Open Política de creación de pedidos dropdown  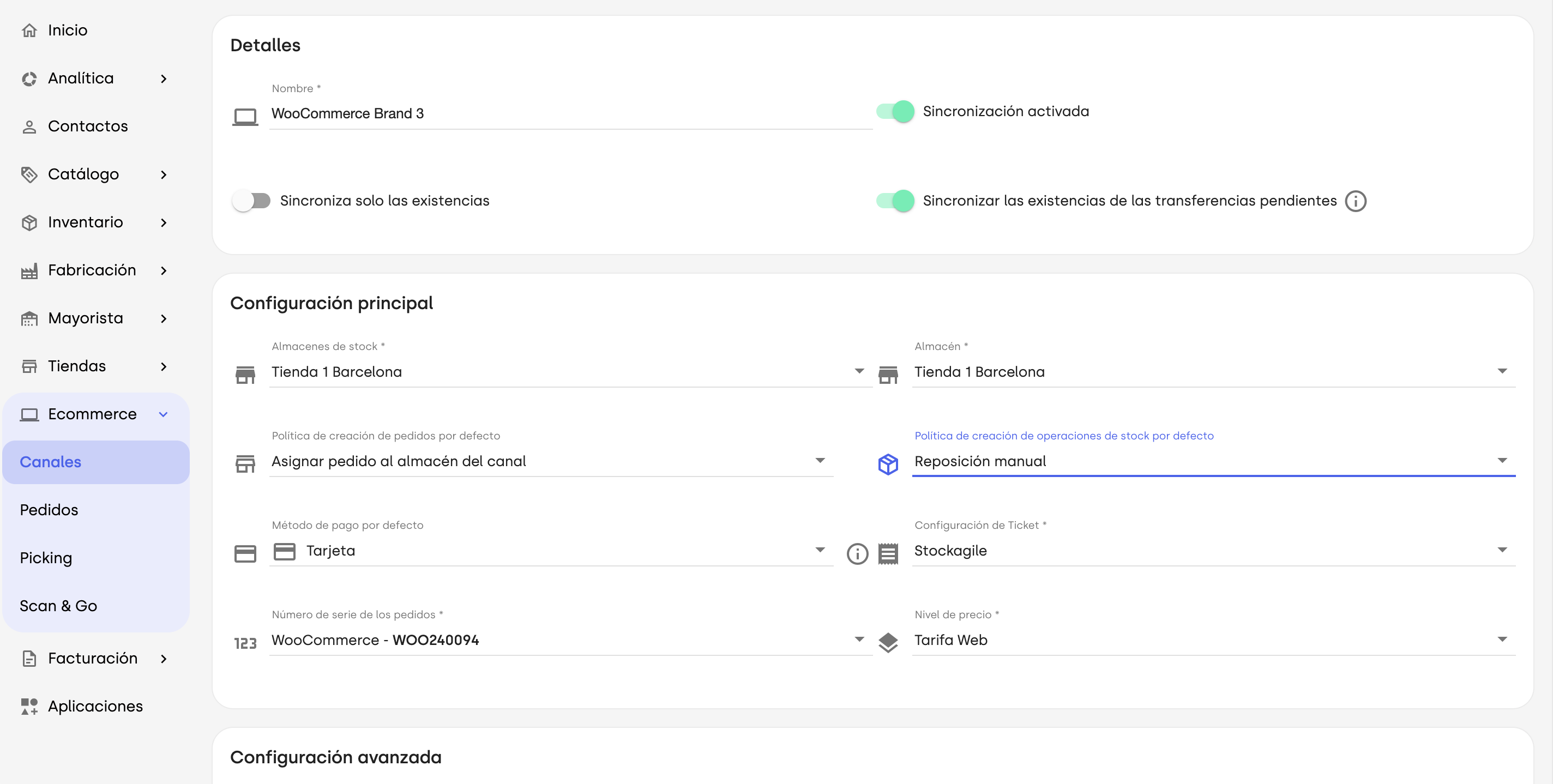coord(551,461)
